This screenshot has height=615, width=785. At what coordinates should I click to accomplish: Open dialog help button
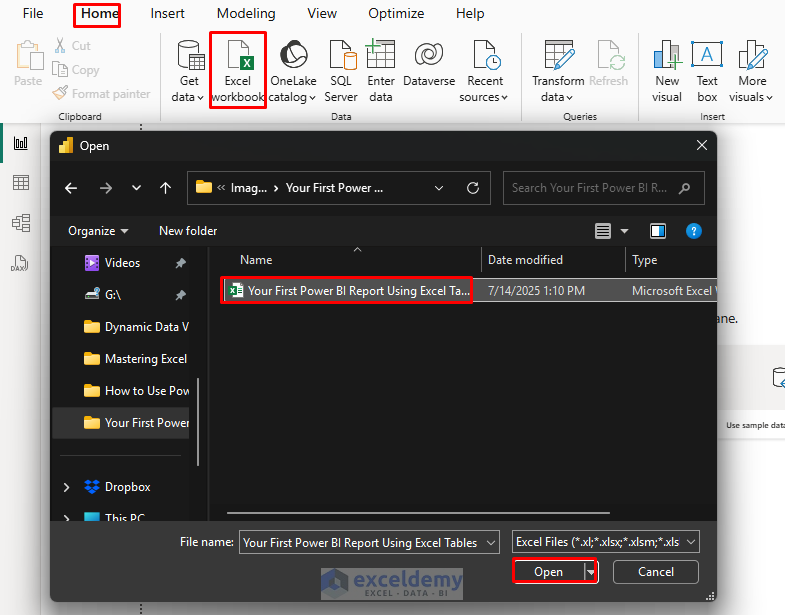click(693, 231)
